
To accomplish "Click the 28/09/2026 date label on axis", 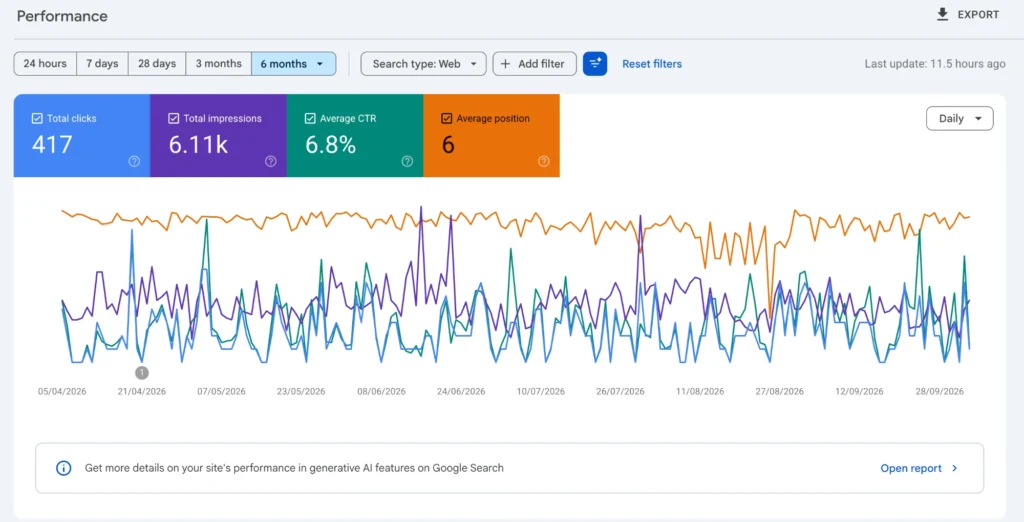I will [939, 391].
